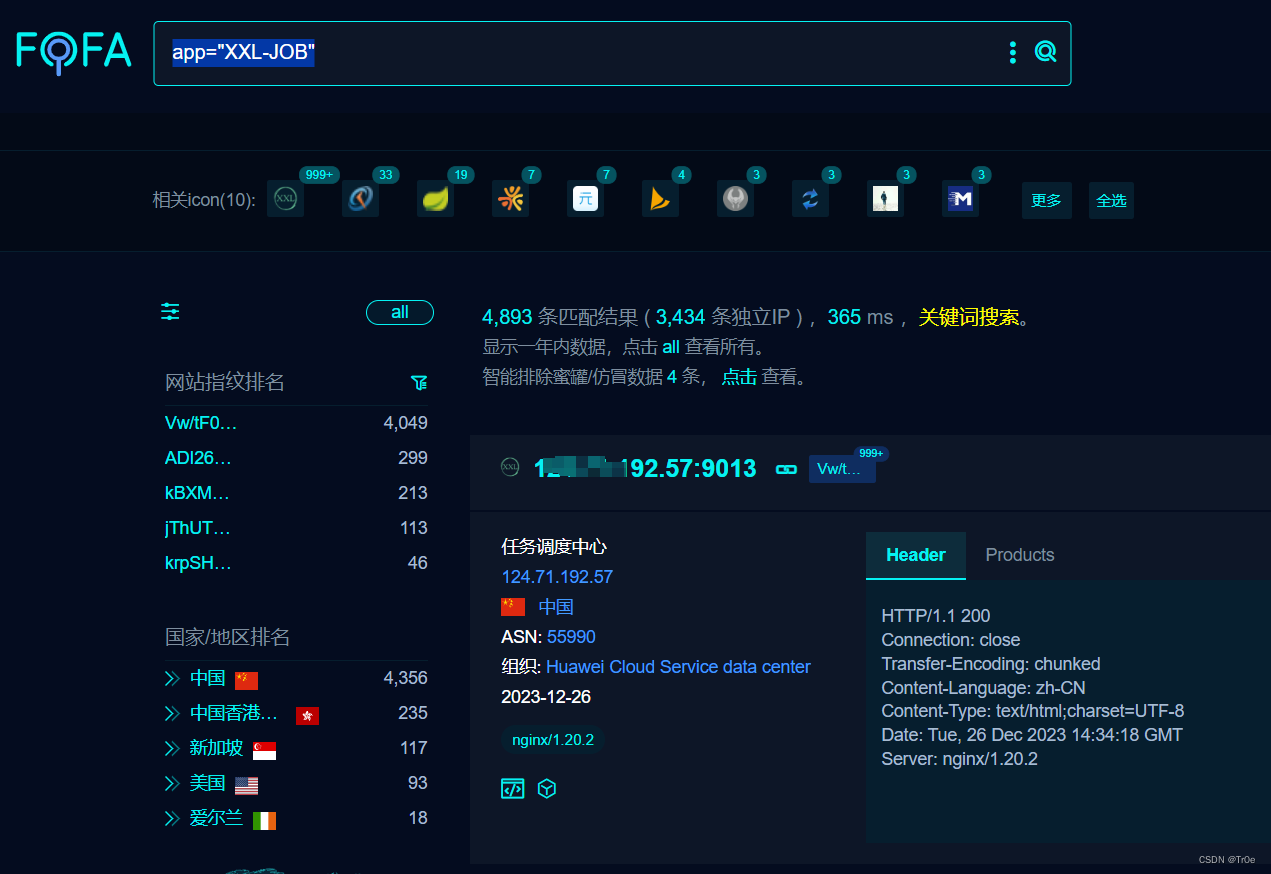Switch to the Products tab

(x=1020, y=555)
